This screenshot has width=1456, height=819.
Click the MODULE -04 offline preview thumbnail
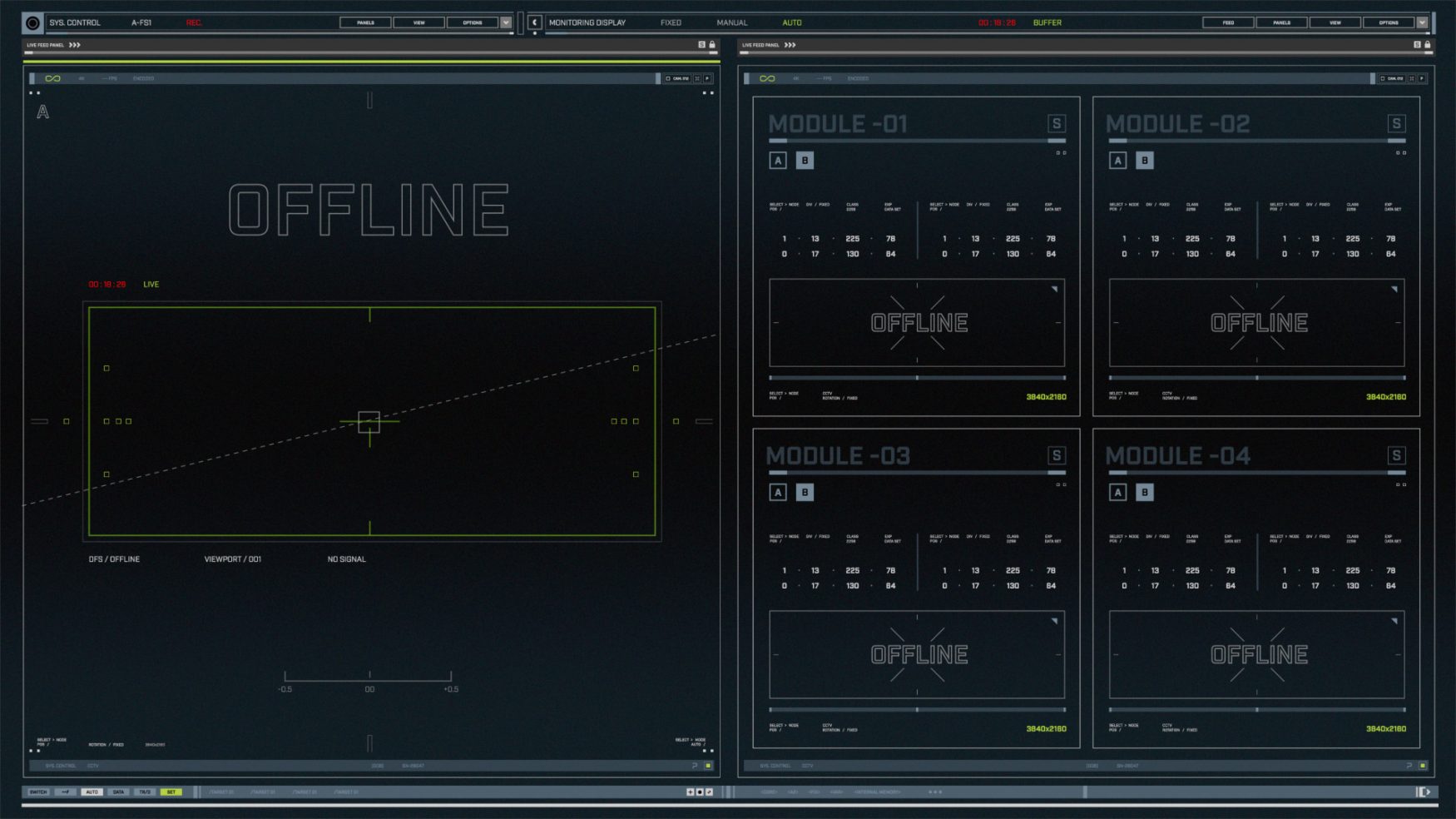(x=1256, y=655)
